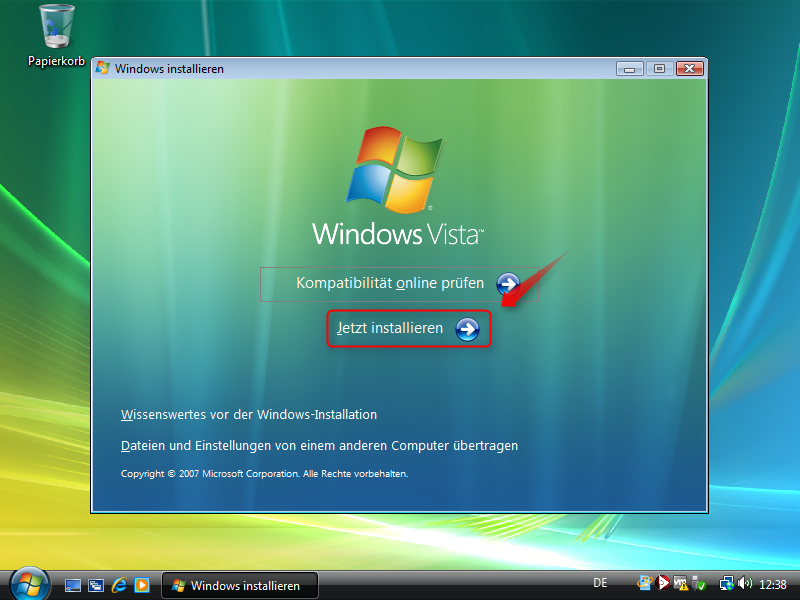800x600 pixels.
Task: Close the Windows installieren window
Action: [690, 68]
